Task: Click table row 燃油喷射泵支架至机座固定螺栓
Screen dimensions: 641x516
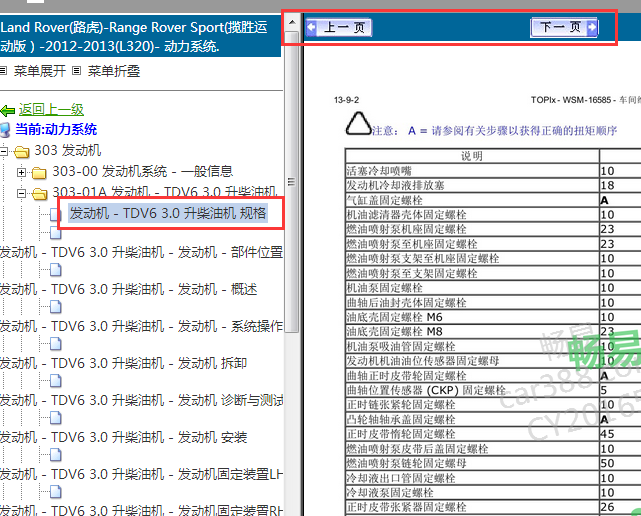Action: point(472,258)
